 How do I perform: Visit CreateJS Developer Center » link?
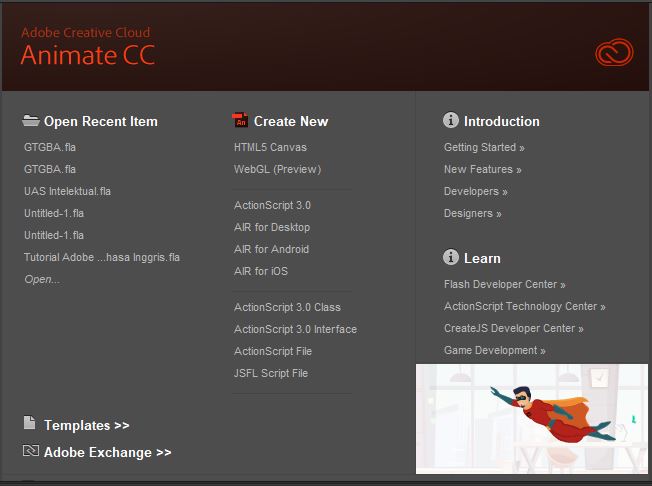tap(514, 328)
